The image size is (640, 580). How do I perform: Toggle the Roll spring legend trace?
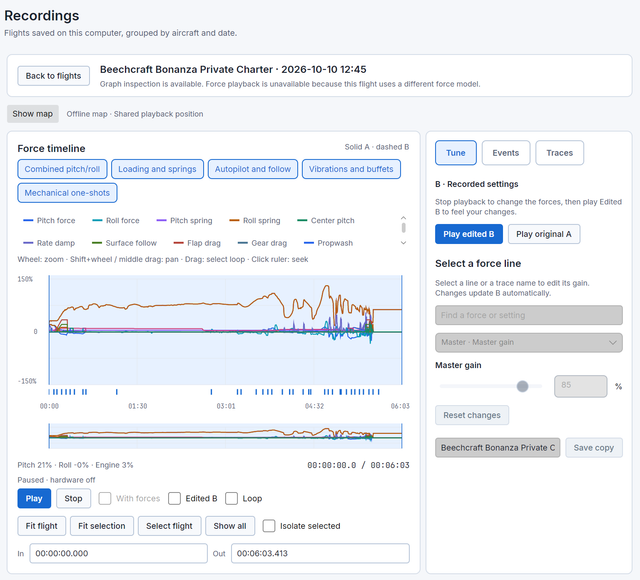[x=255, y=220]
